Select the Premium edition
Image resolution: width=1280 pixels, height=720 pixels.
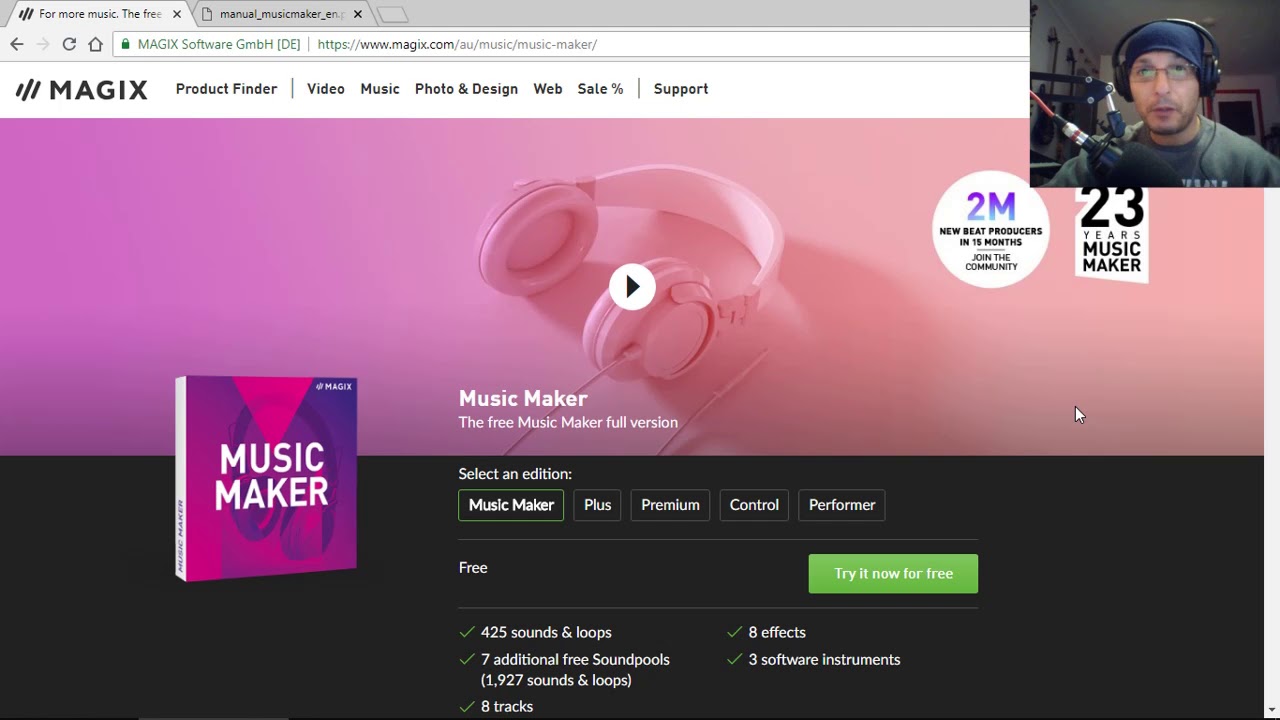(670, 505)
